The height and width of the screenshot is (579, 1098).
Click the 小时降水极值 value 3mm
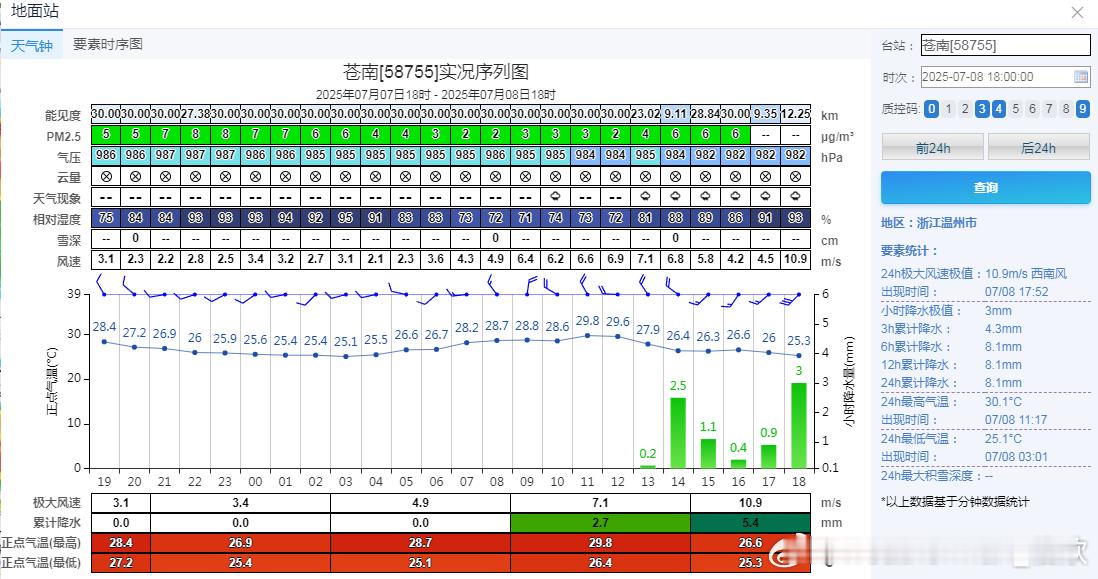(998, 311)
